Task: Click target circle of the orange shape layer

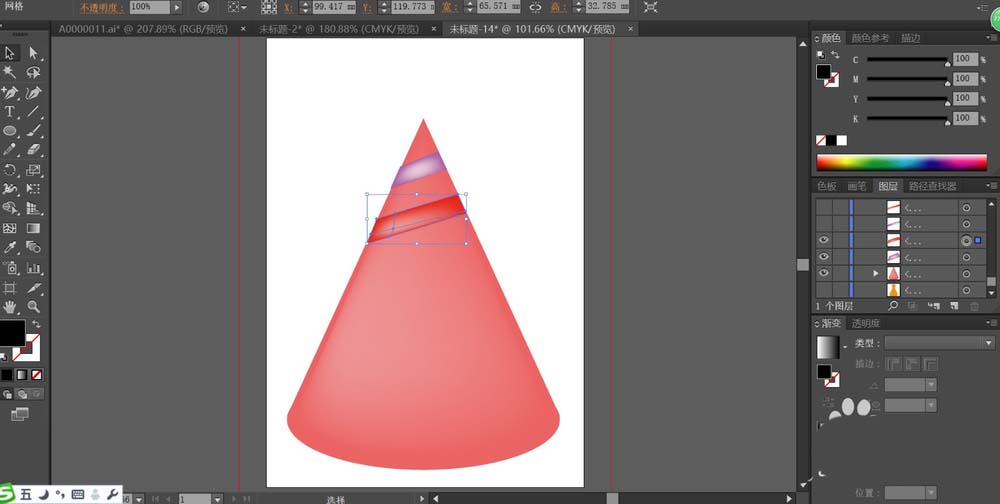Action: (x=966, y=290)
